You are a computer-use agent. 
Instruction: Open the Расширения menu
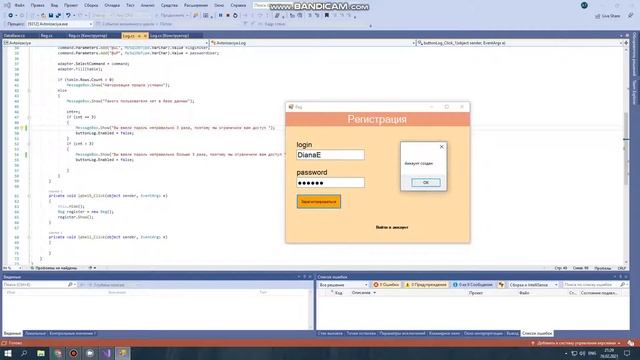[x=196, y=5]
